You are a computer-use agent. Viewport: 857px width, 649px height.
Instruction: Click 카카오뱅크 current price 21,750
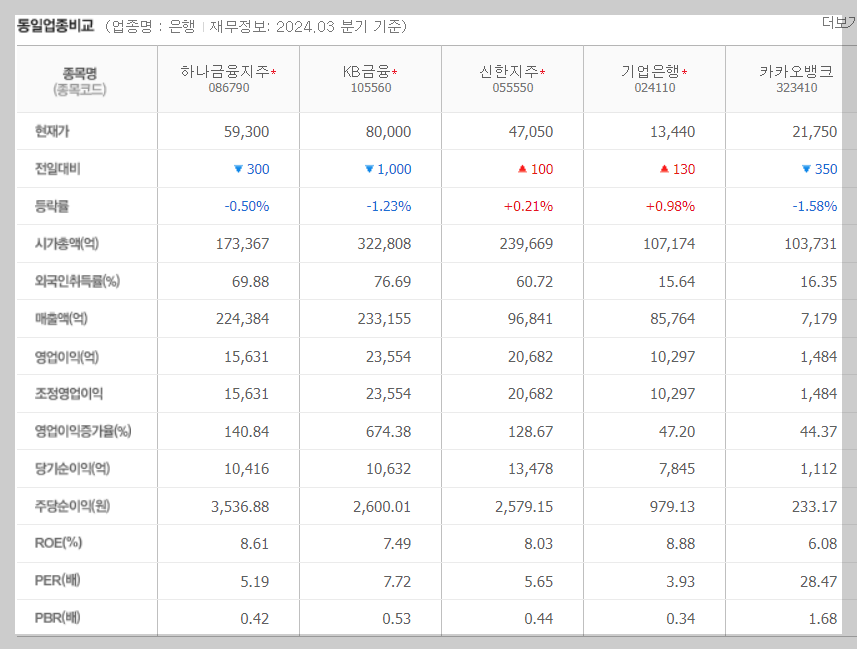coord(815,132)
